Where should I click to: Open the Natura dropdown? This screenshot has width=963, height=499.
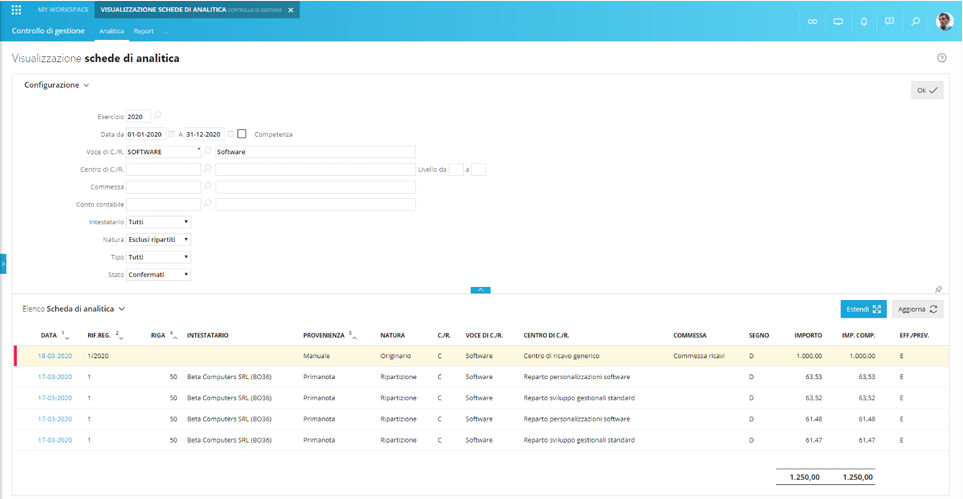tap(159, 240)
